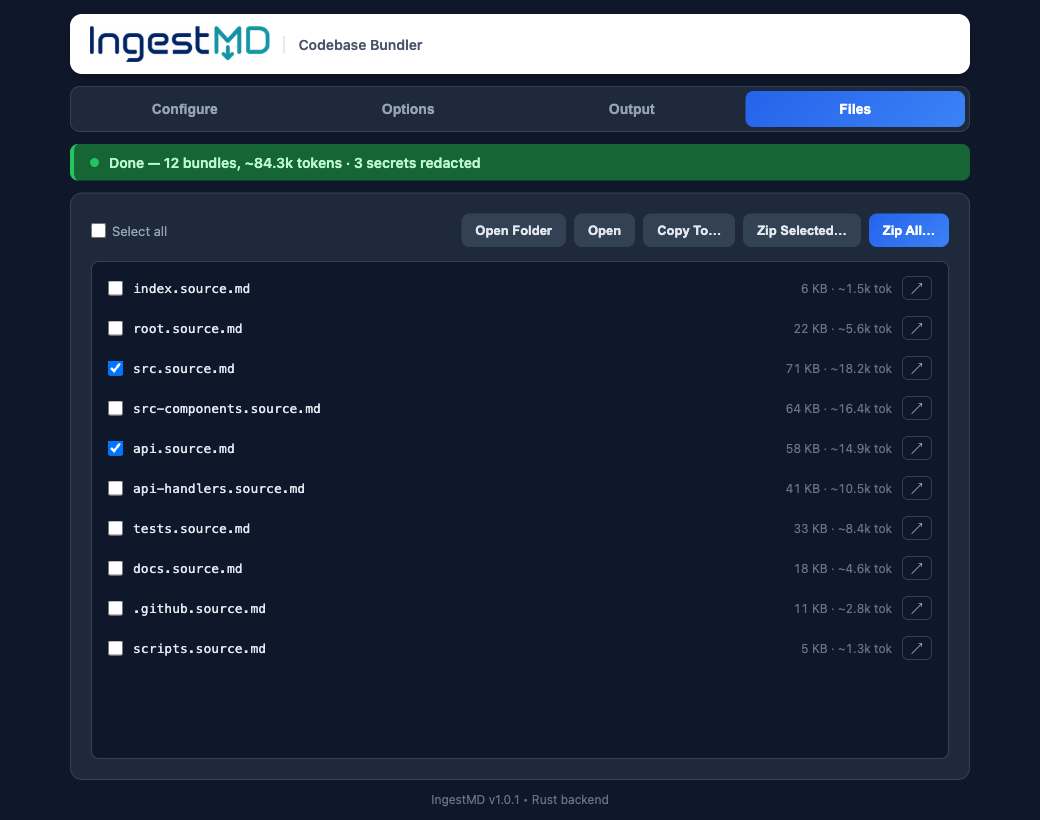Select the src-components.source.md file name
Image resolution: width=1040 pixels, height=820 pixels.
click(227, 409)
